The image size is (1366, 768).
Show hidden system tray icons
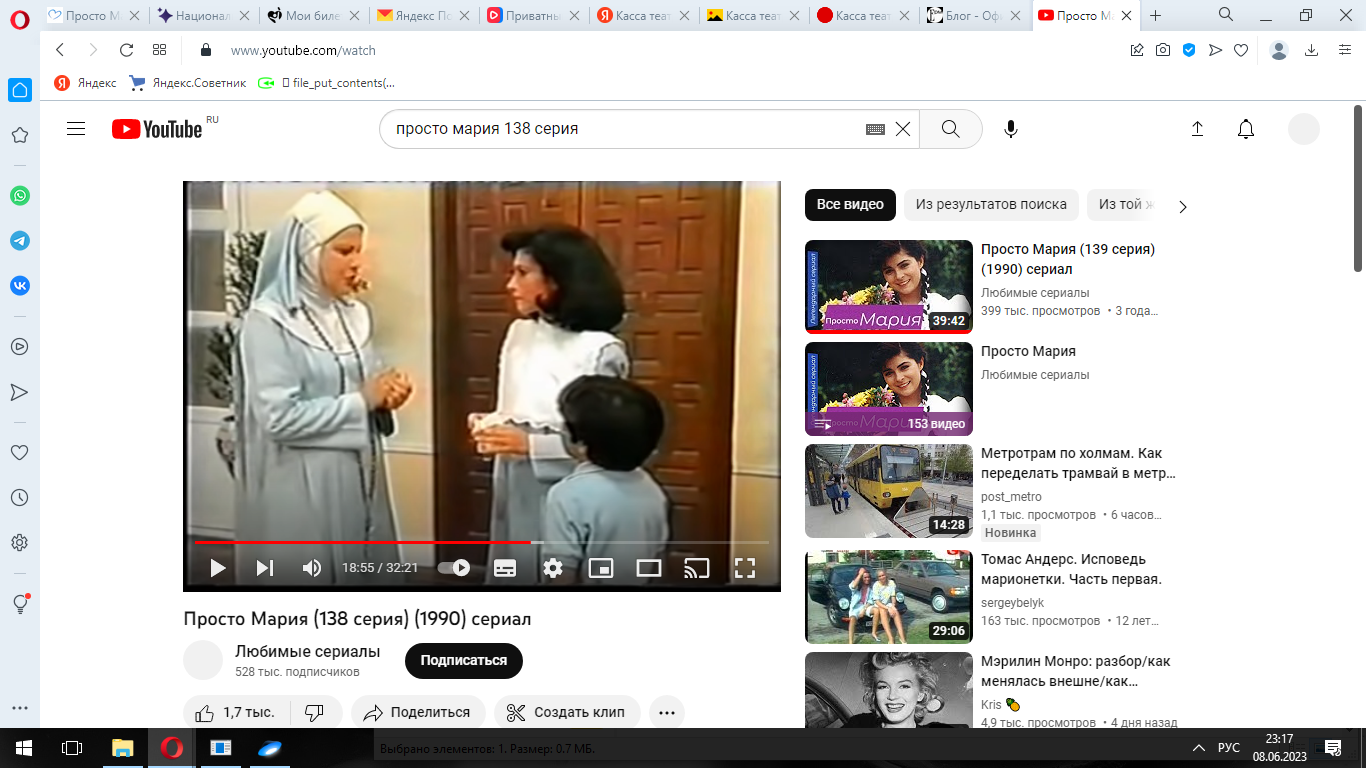(1198, 748)
